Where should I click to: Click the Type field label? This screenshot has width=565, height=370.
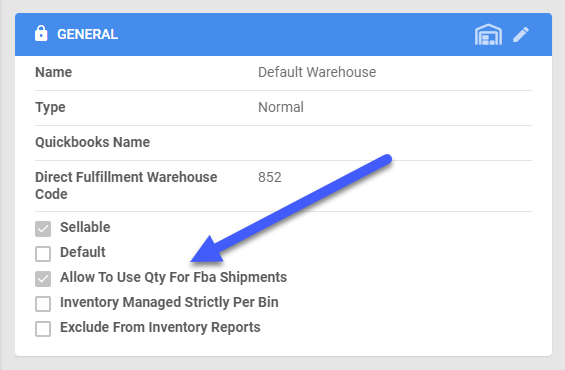[x=50, y=107]
